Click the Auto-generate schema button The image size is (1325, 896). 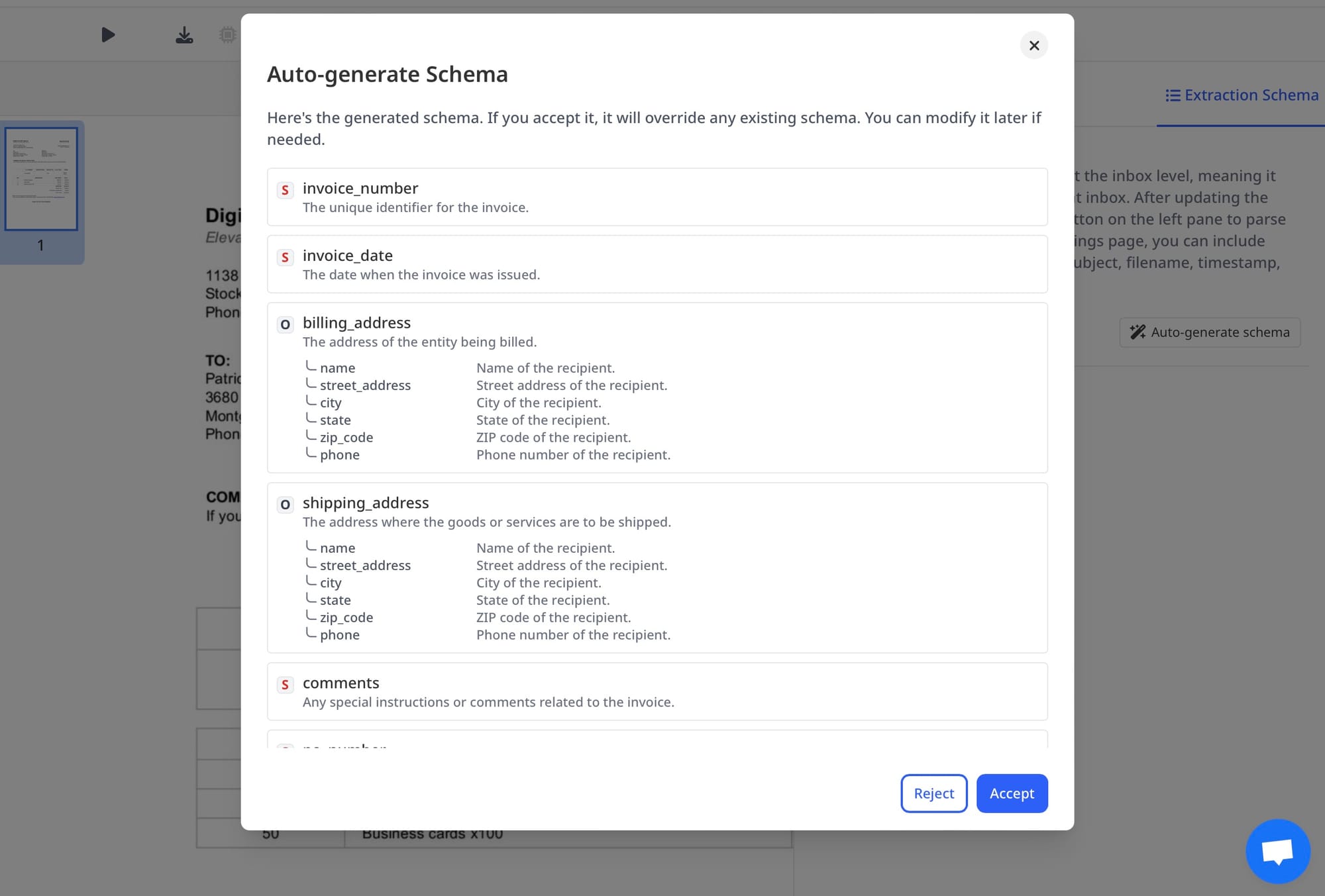(1210, 332)
